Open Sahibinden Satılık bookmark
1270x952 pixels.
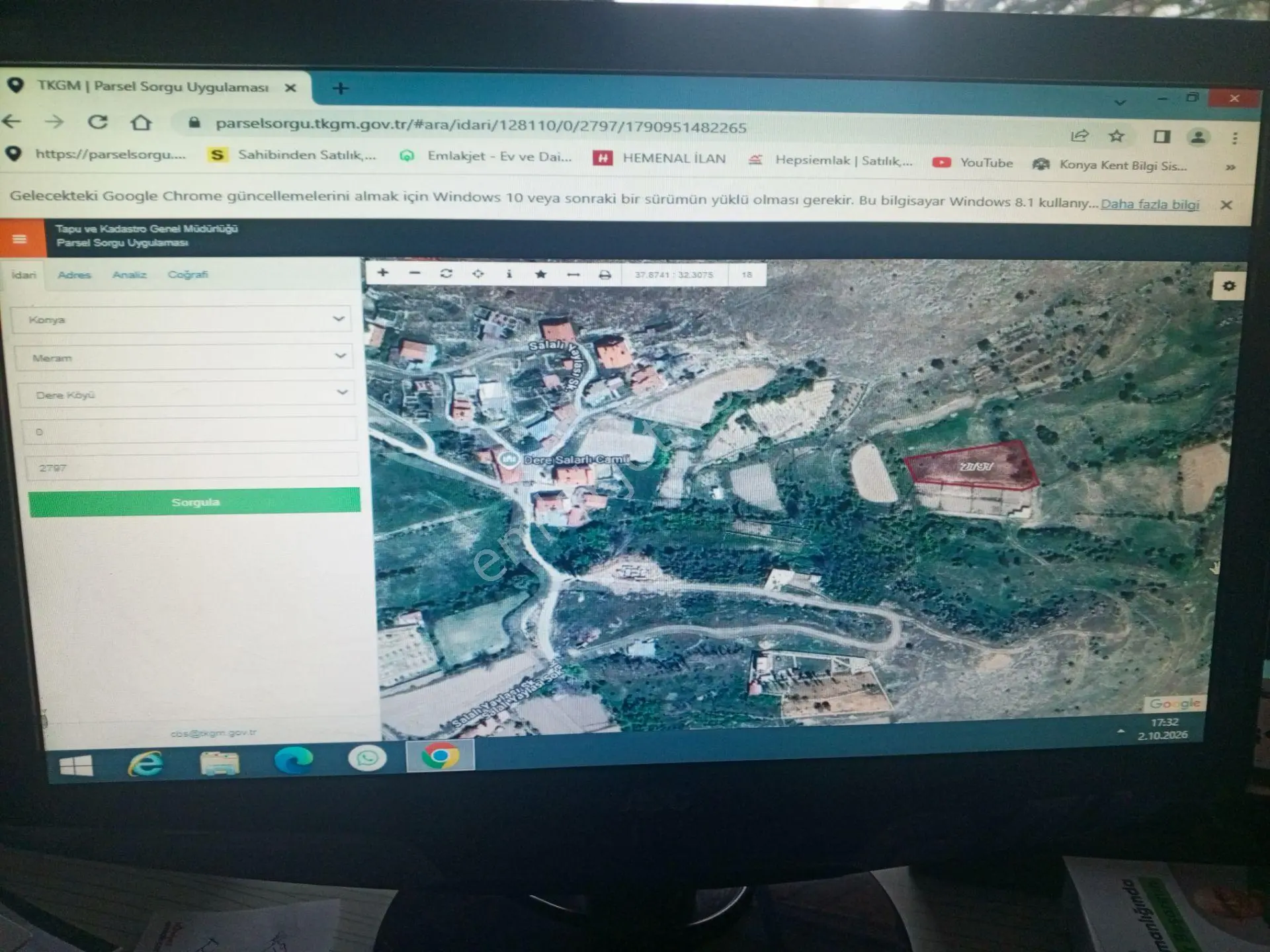(292, 155)
